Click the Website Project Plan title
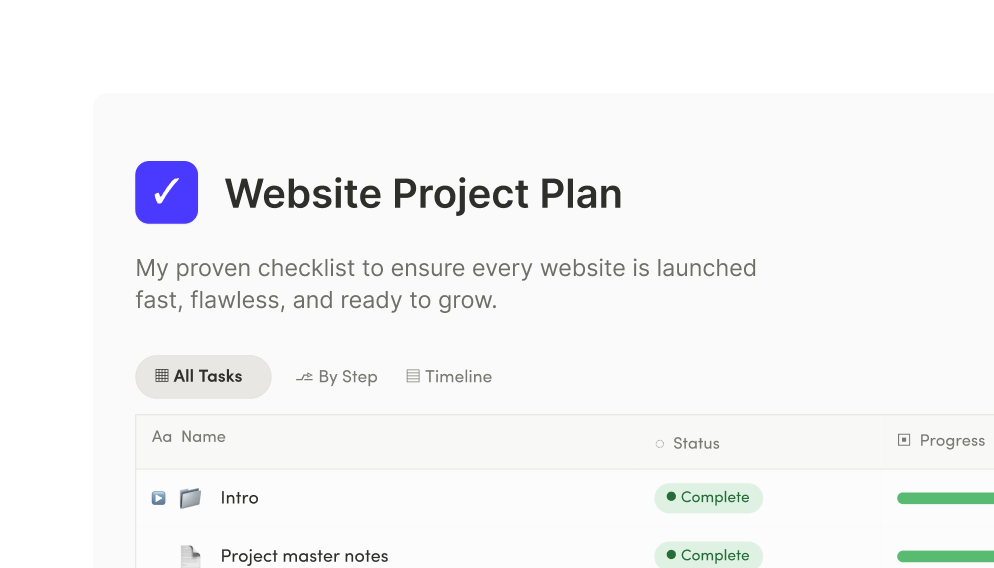Viewport: 994px width, 568px height. tap(423, 193)
